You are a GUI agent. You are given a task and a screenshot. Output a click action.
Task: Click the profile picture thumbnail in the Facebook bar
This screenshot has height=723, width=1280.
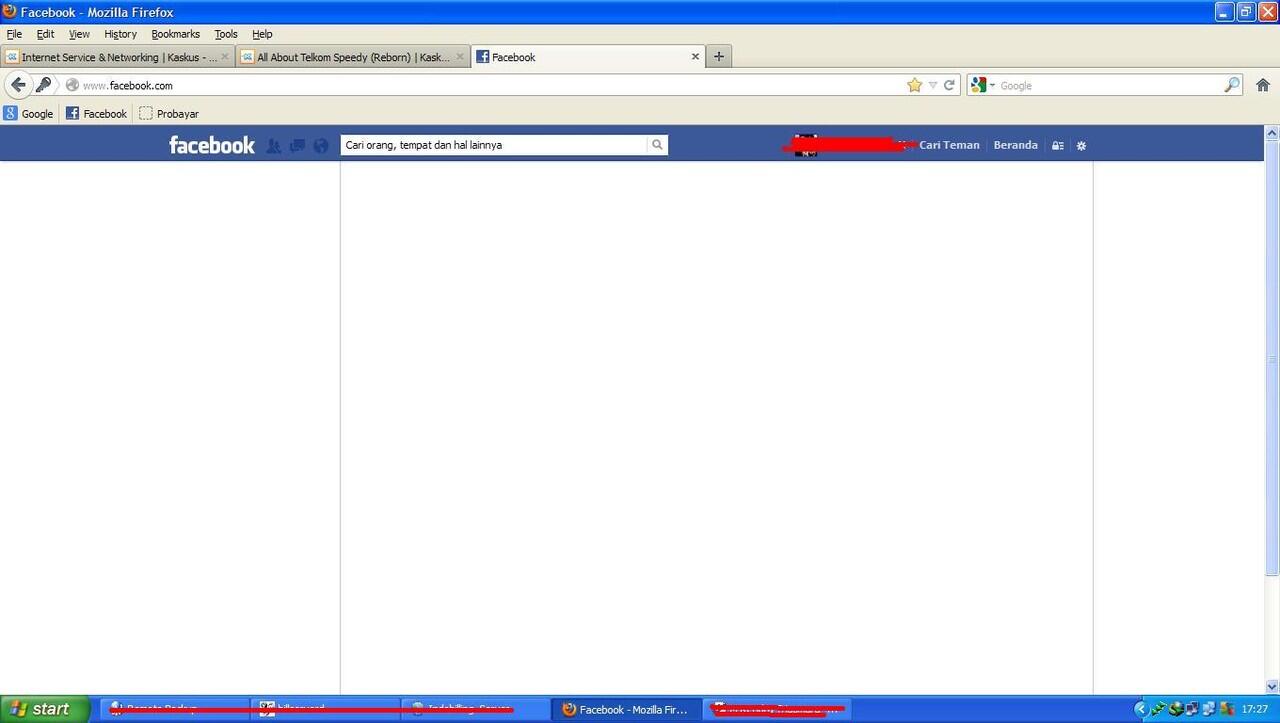(x=806, y=145)
